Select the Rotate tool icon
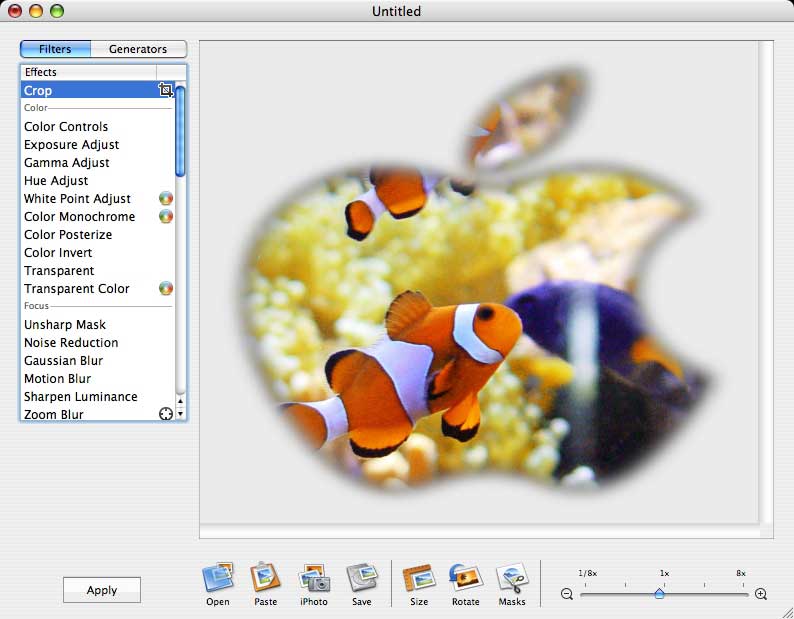Image resolution: width=794 pixels, height=619 pixels. coord(465,579)
